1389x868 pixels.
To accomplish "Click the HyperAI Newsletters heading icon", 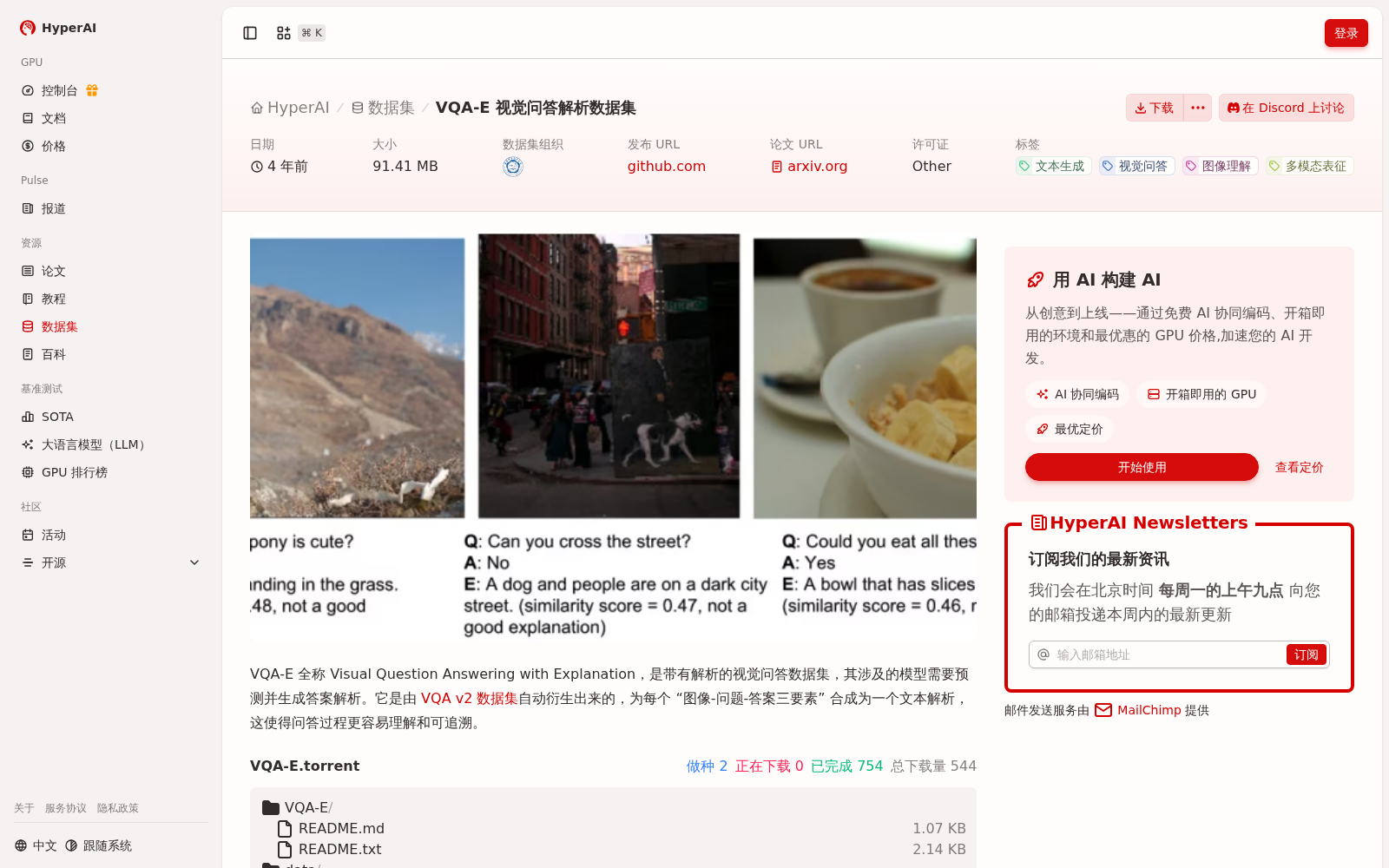I will (x=1038, y=523).
